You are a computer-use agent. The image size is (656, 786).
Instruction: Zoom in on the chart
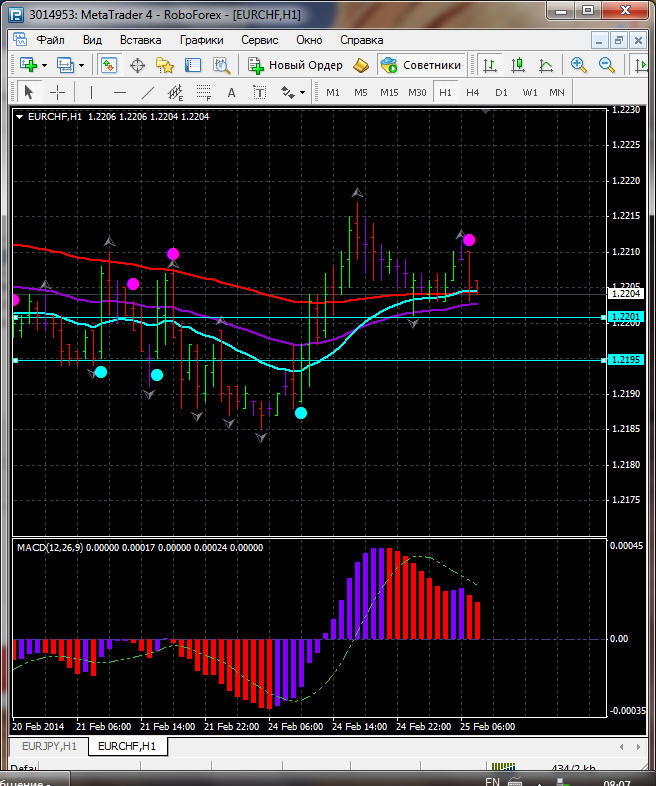(578, 65)
